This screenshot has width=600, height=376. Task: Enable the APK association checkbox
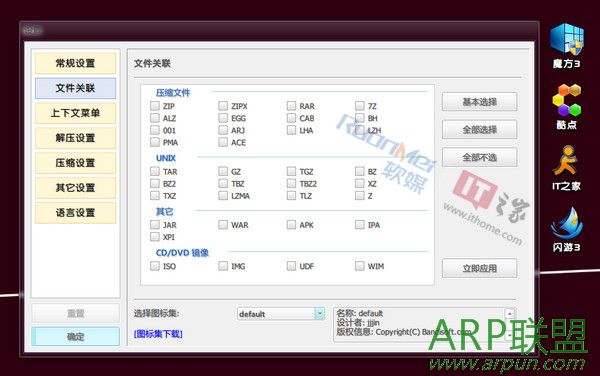pos(291,225)
